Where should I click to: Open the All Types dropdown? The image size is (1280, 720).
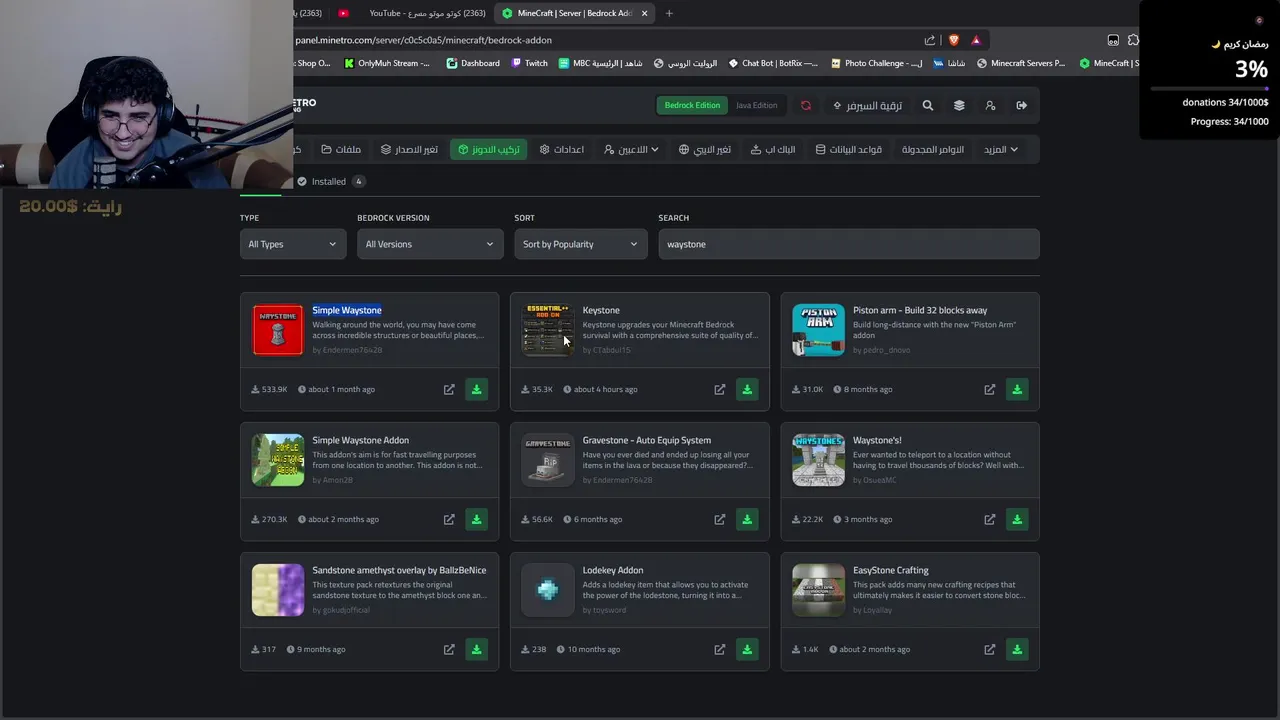tap(293, 244)
